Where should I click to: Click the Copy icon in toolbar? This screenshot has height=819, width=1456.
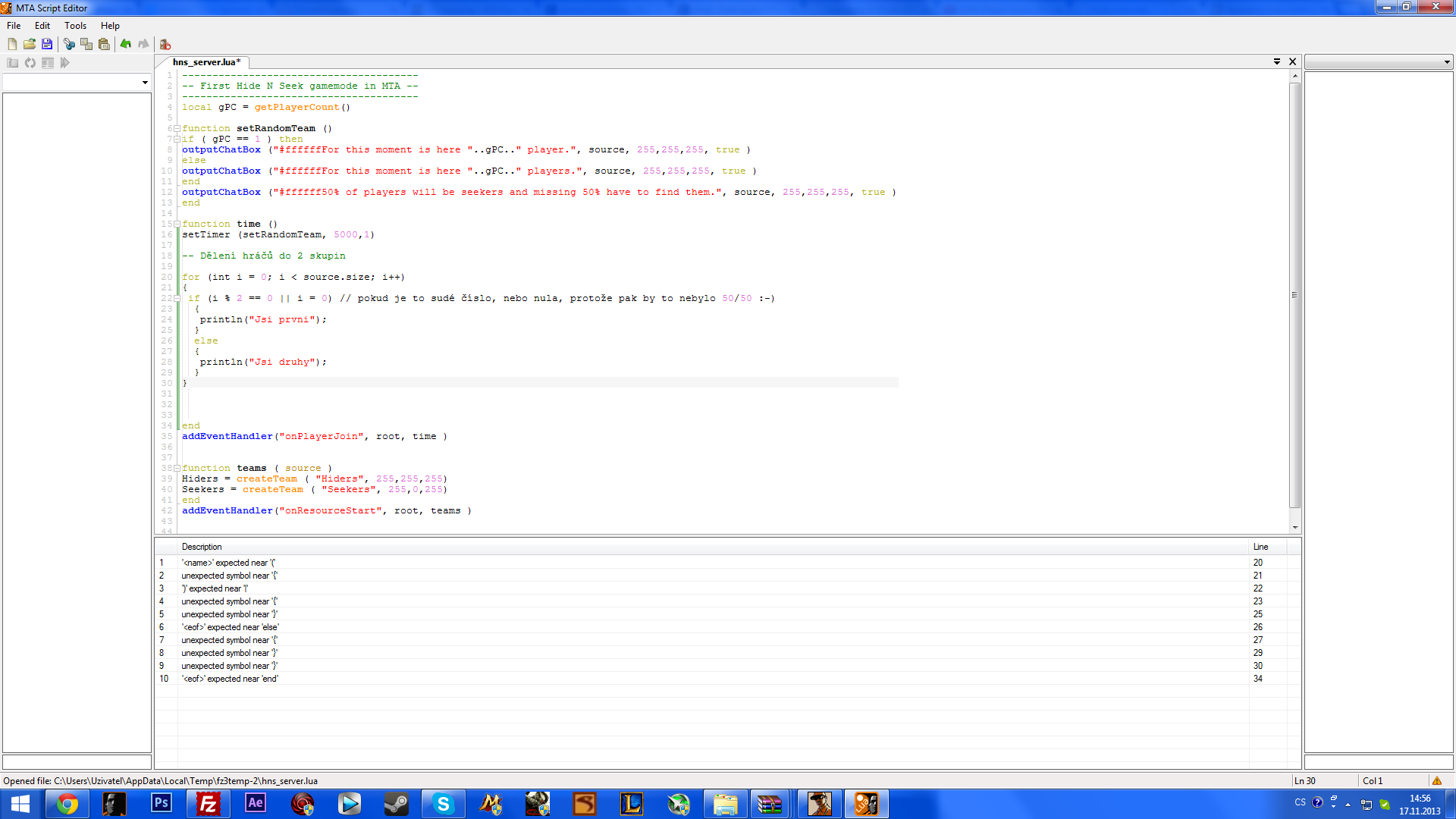point(86,44)
